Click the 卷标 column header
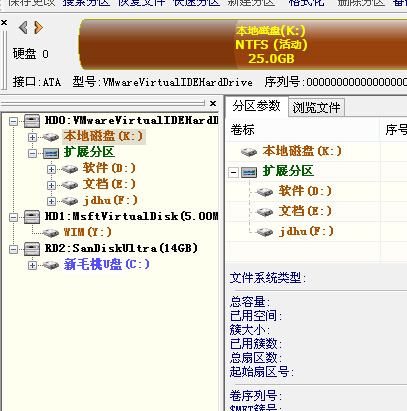Image resolution: width=407 pixels, height=411 pixels. click(x=303, y=130)
